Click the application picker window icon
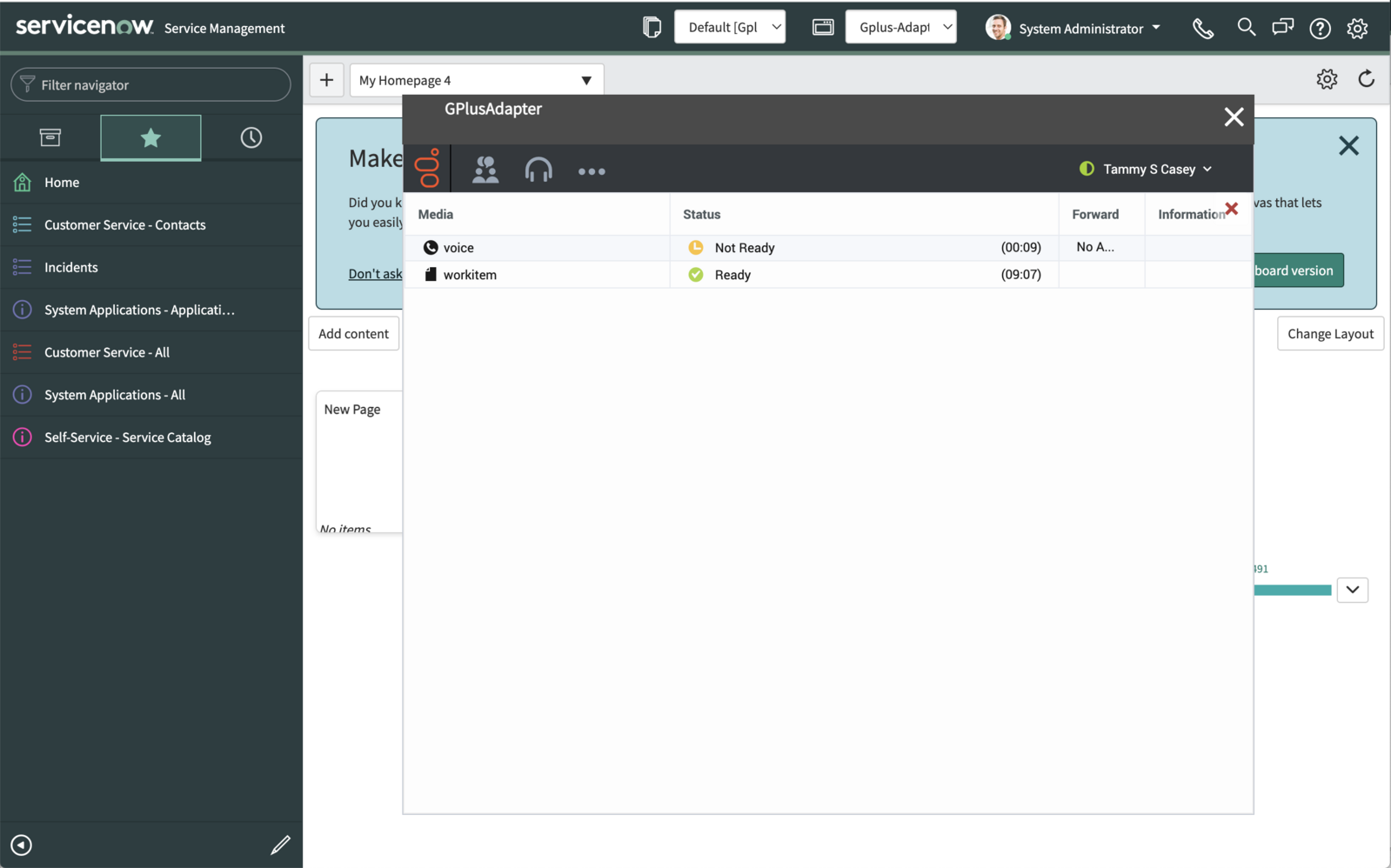 [823, 27]
